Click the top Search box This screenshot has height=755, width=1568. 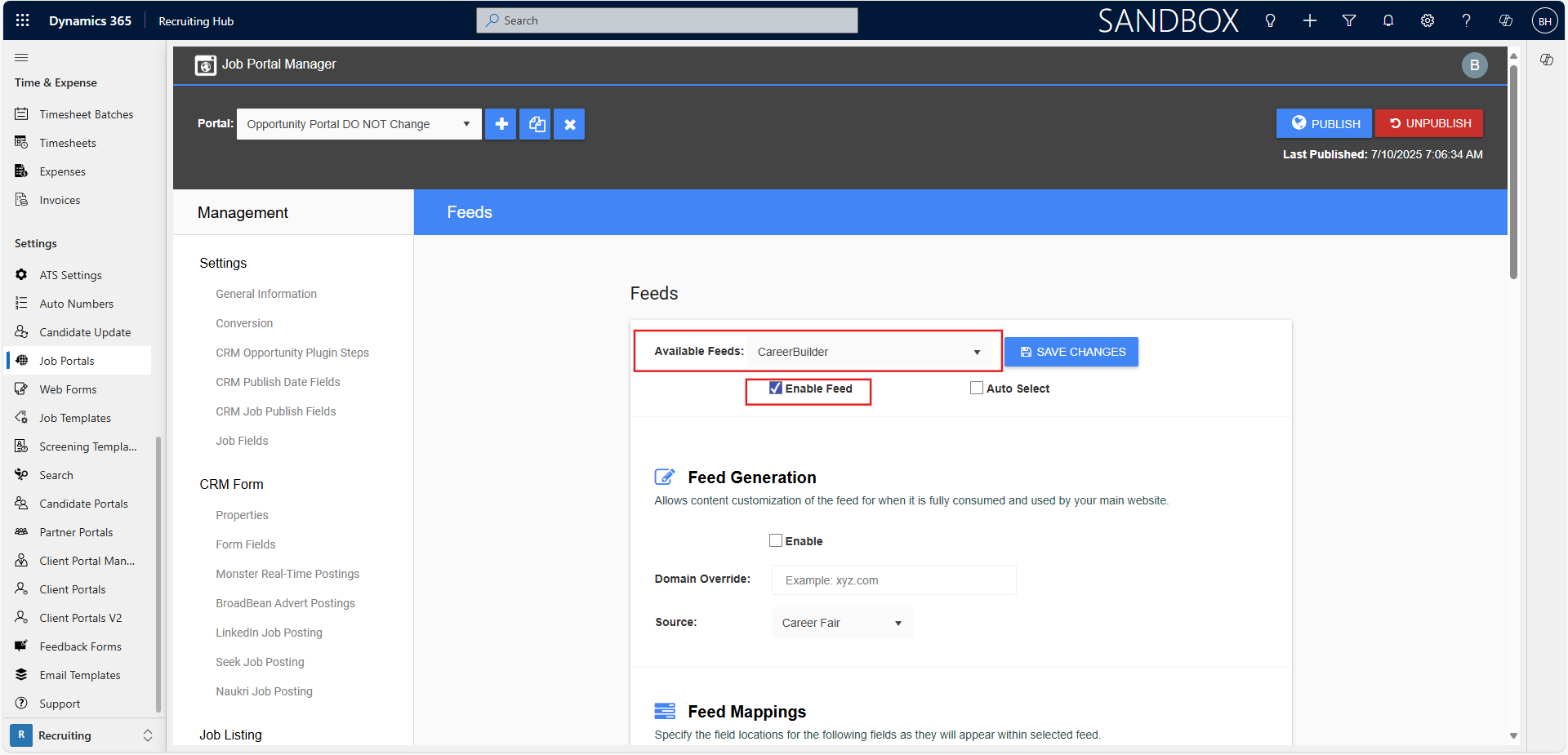point(666,20)
